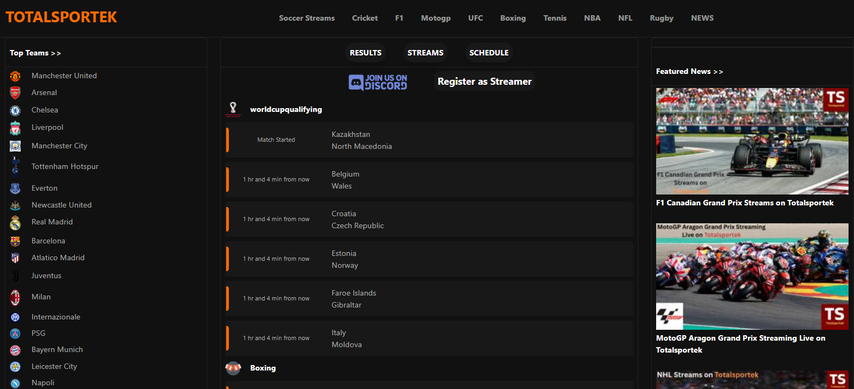Select Bayern Munich team name
The width and height of the screenshot is (854, 389).
point(57,349)
